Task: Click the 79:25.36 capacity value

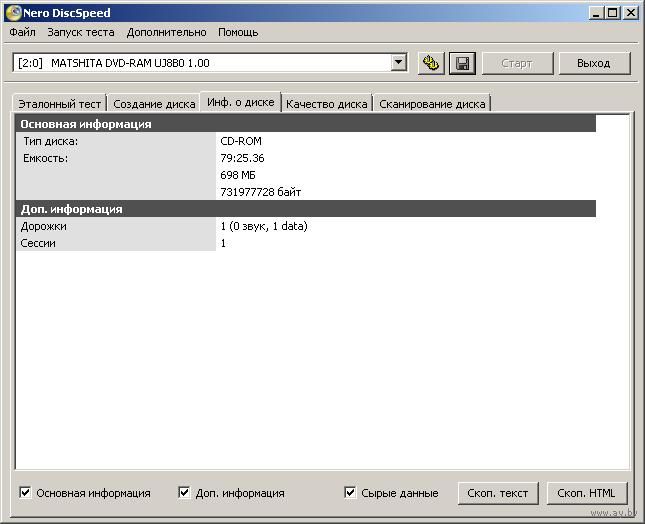Action: click(x=242, y=158)
